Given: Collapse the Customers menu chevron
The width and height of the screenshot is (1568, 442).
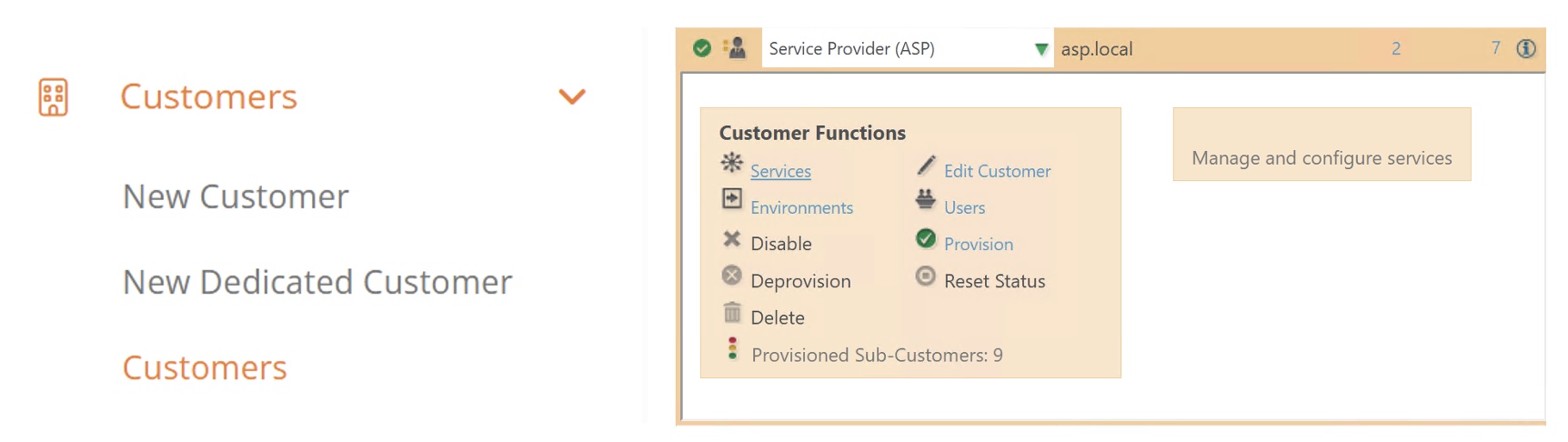Looking at the screenshot, I should [x=571, y=96].
